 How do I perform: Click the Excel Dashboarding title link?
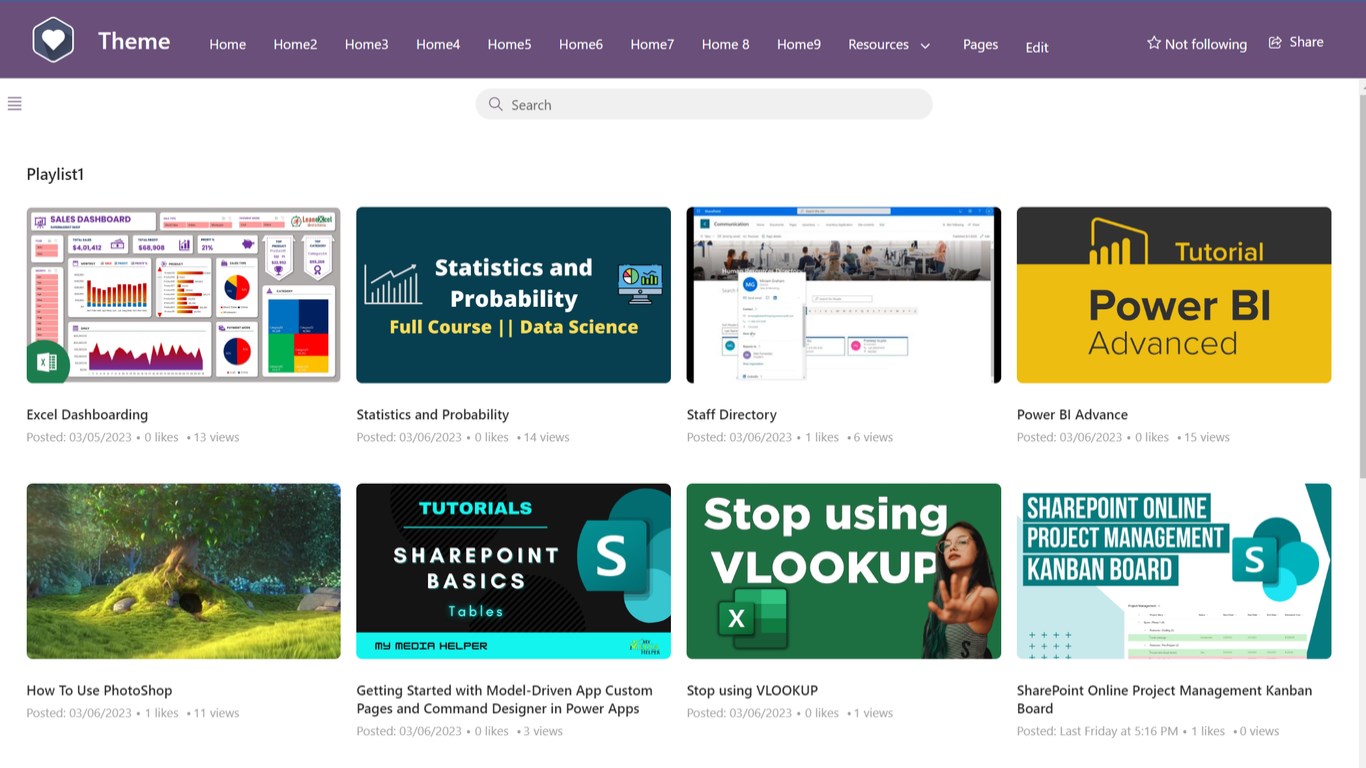[x=87, y=414]
